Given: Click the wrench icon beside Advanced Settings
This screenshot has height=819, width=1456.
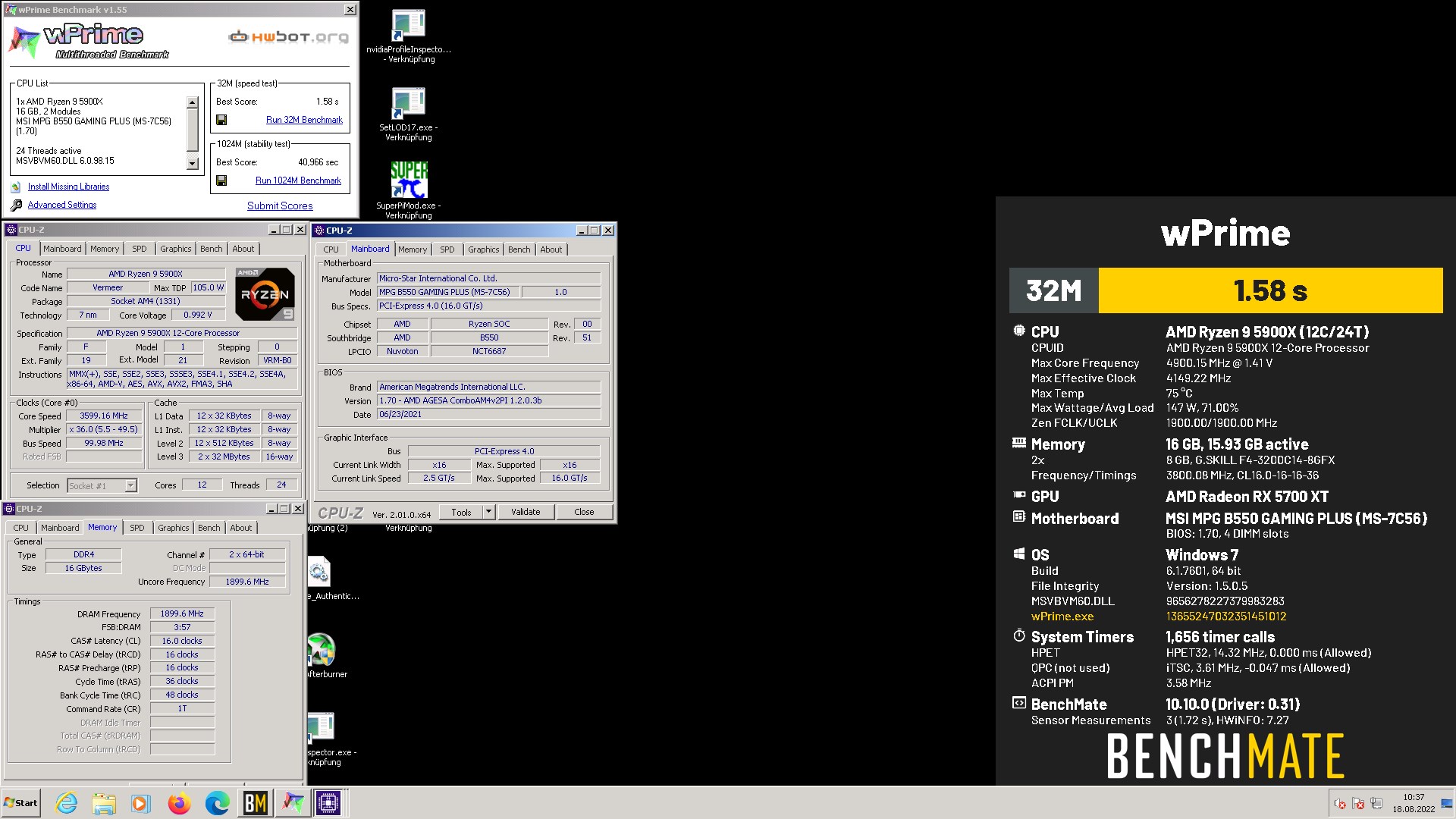Looking at the screenshot, I should [x=16, y=205].
